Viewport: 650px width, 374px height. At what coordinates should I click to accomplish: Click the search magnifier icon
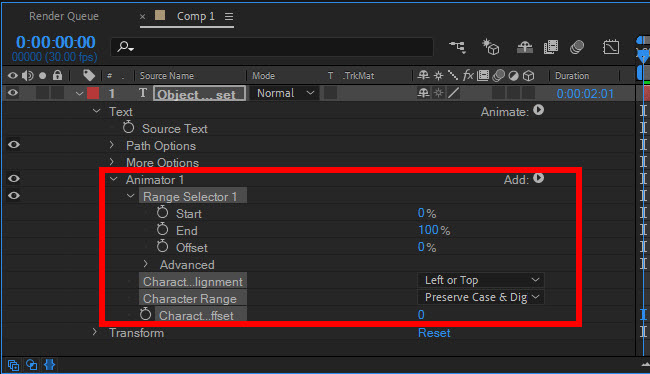[124, 46]
